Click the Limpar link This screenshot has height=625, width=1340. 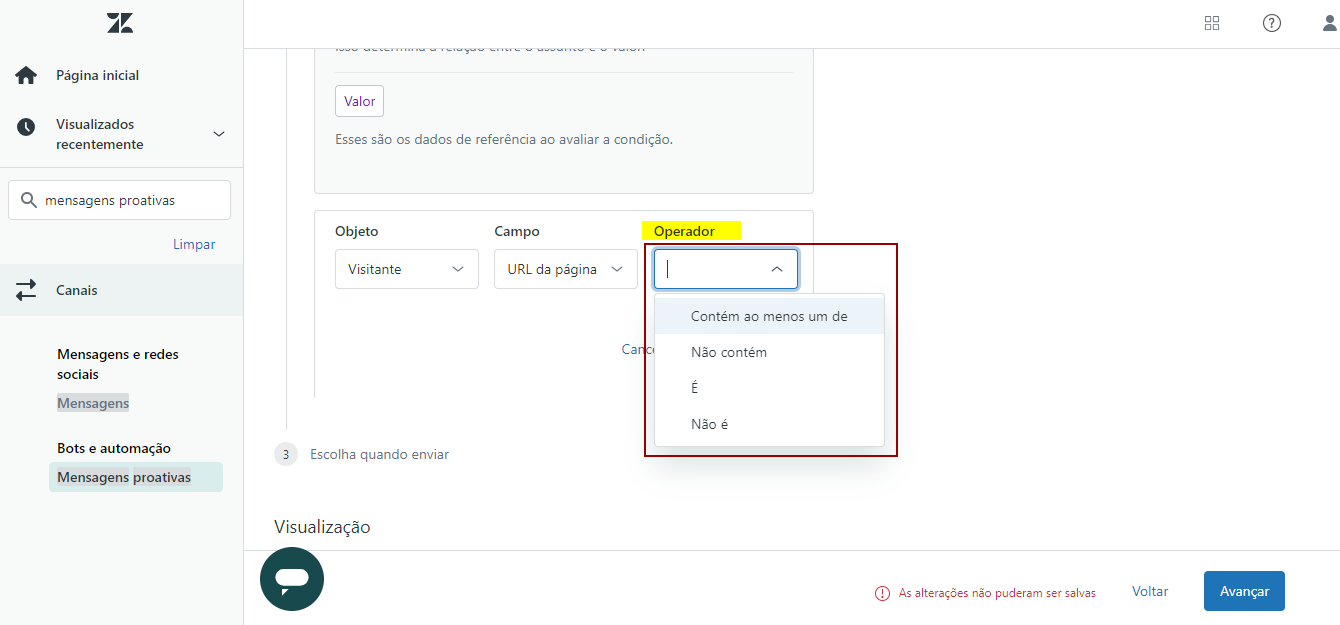(x=194, y=244)
